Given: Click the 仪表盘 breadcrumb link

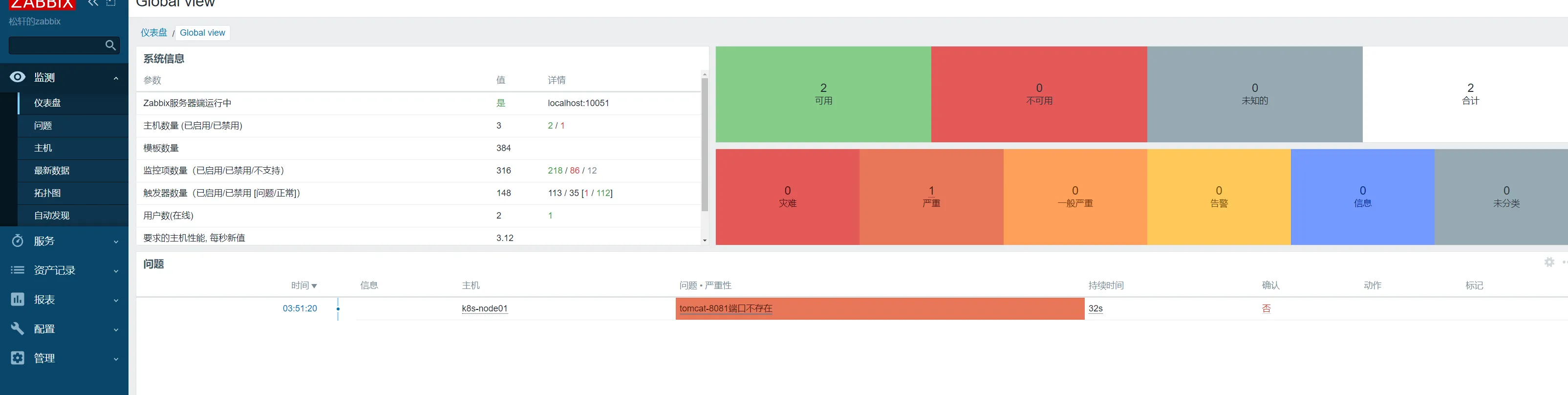Looking at the screenshot, I should [x=154, y=33].
